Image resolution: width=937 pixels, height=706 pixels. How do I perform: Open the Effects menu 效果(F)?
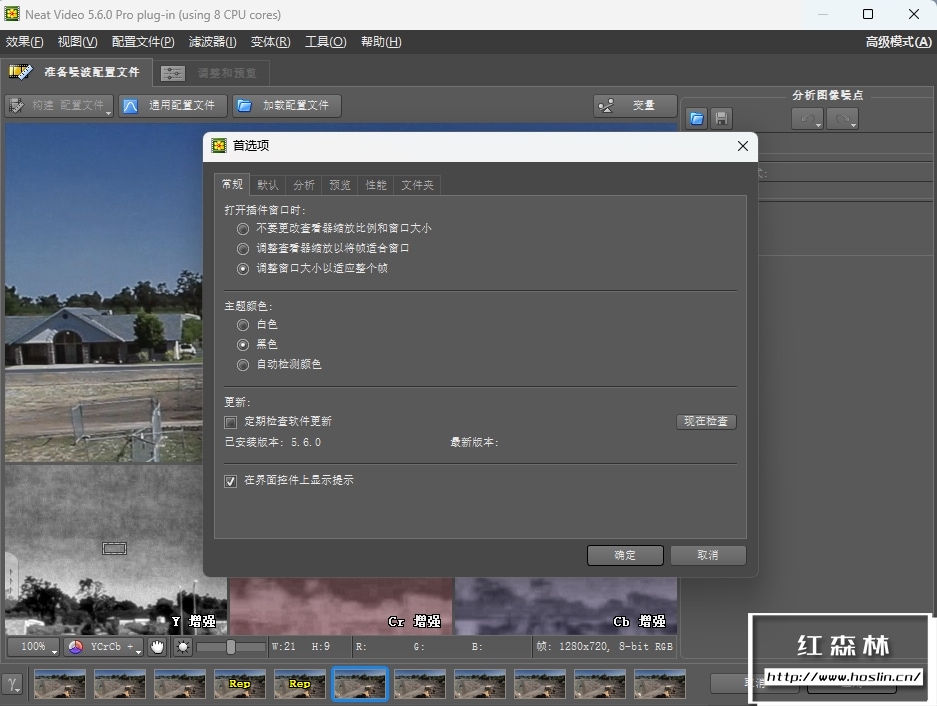pos(25,42)
